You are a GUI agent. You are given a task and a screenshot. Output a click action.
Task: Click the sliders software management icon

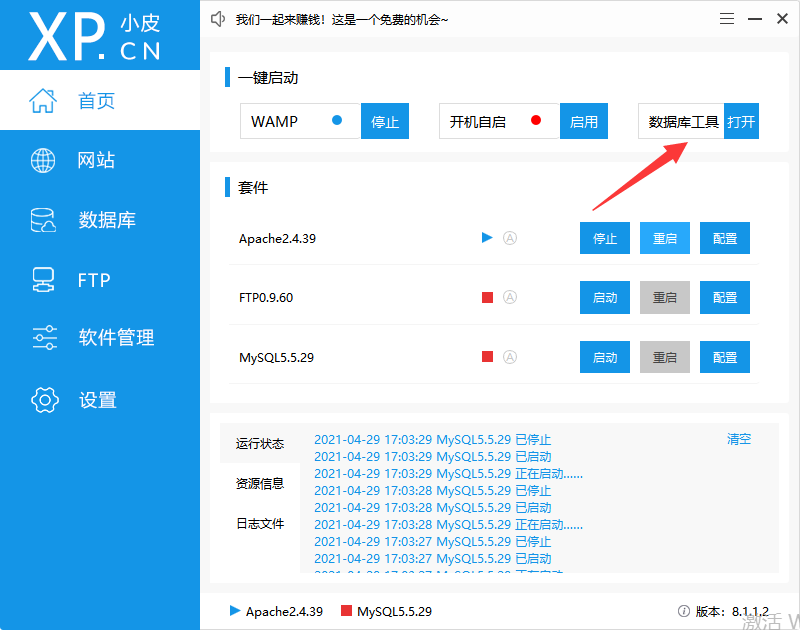tap(44, 337)
